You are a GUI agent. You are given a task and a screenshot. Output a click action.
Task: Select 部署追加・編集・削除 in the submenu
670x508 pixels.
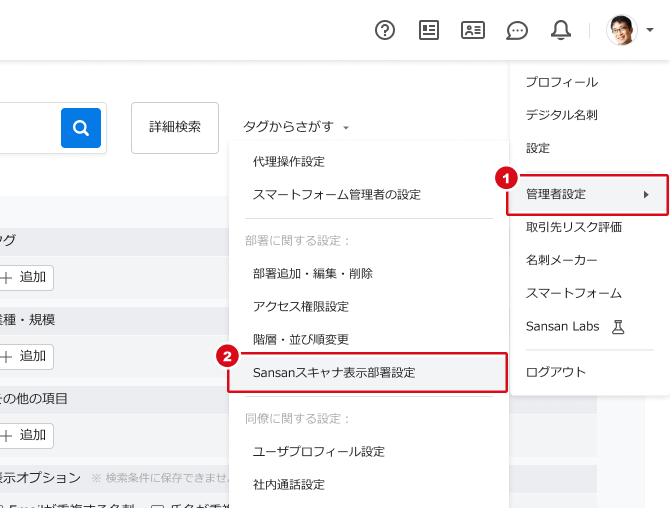(313, 273)
